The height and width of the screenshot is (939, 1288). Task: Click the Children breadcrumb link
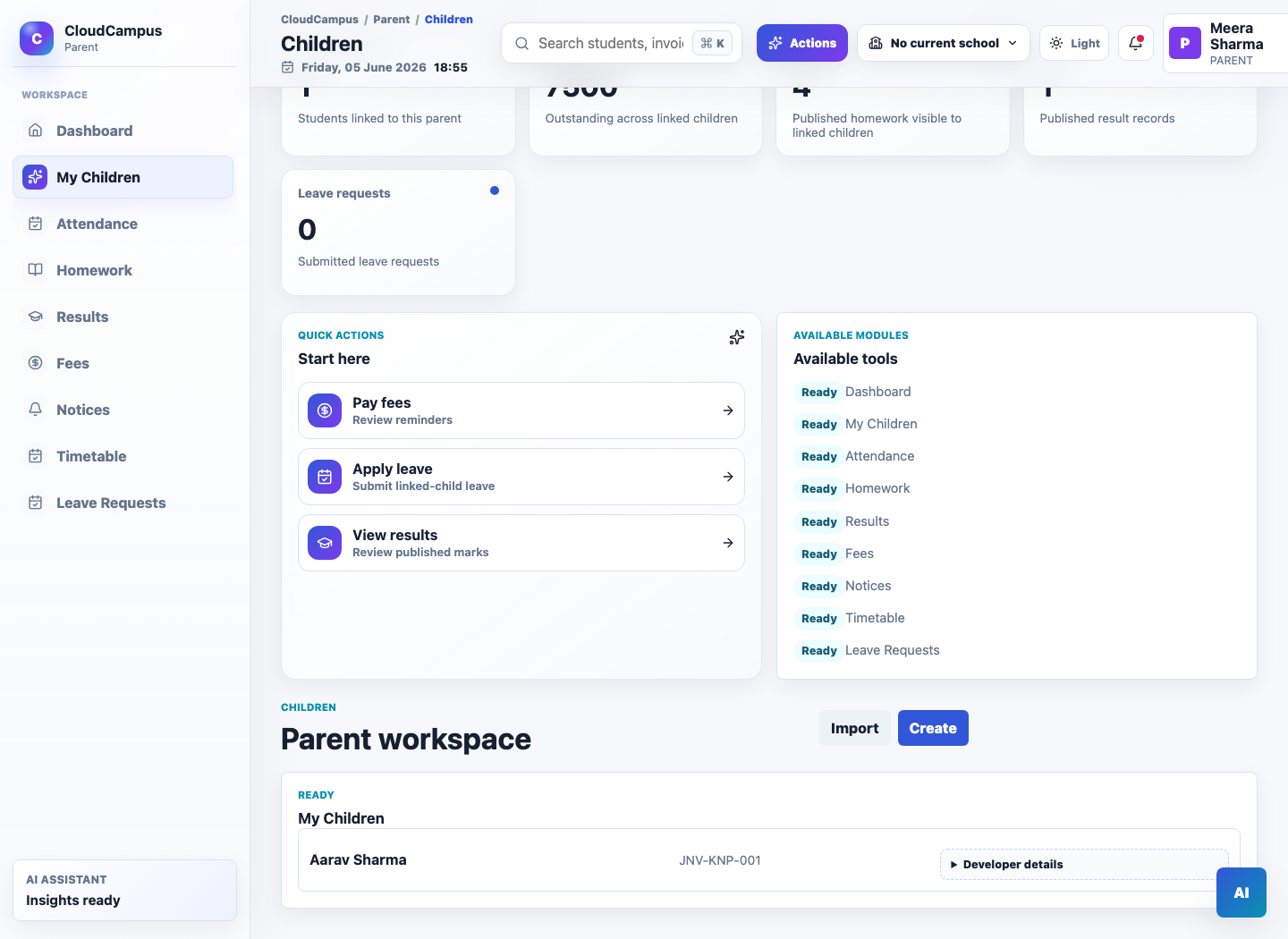click(x=449, y=20)
